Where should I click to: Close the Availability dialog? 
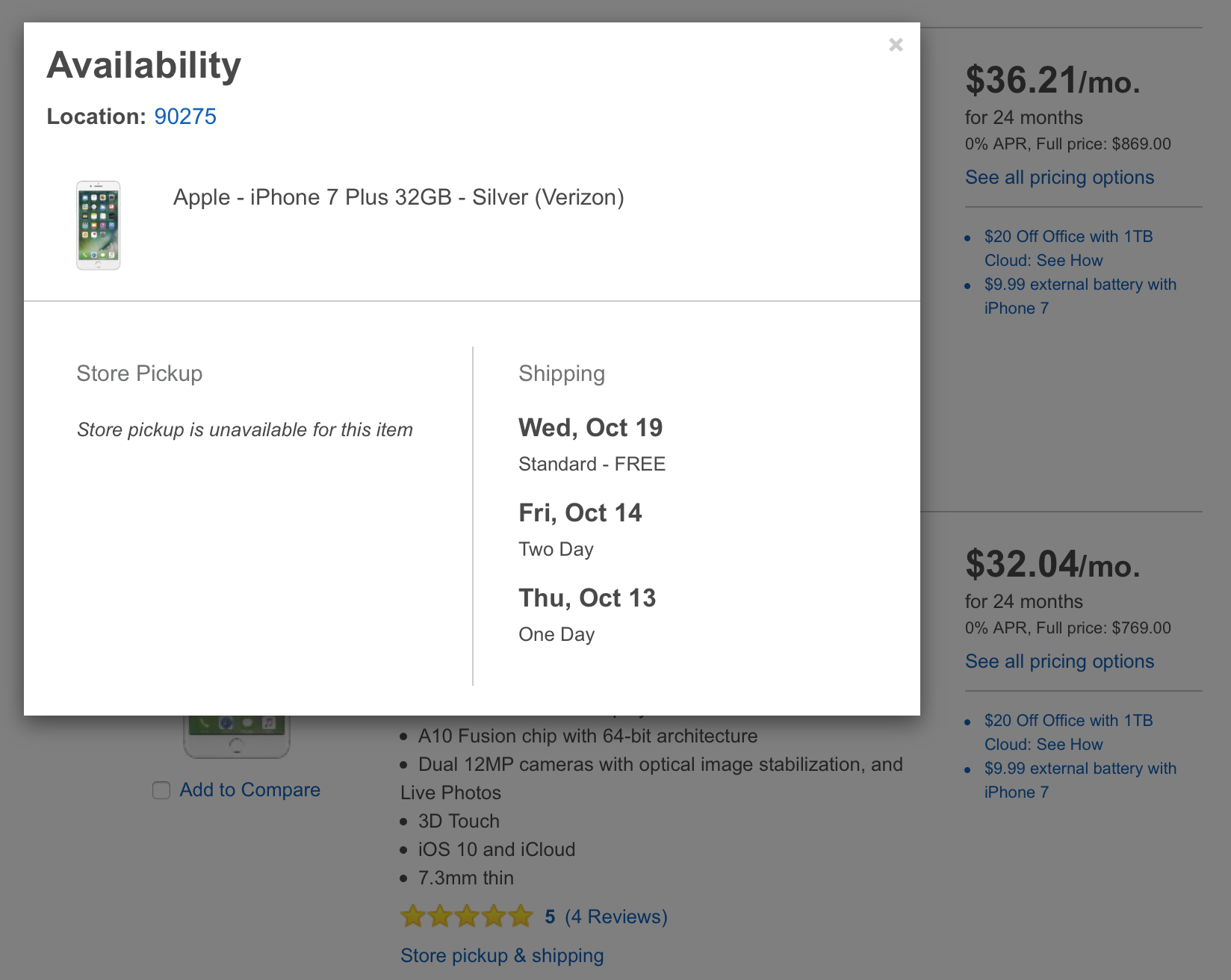(x=896, y=45)
